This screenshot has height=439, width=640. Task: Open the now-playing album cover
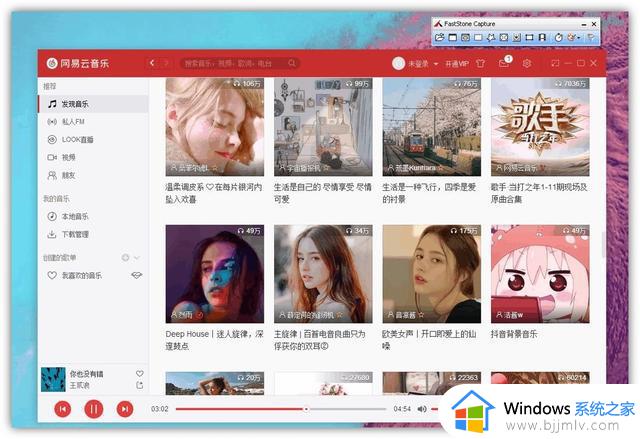click(53, 379)
